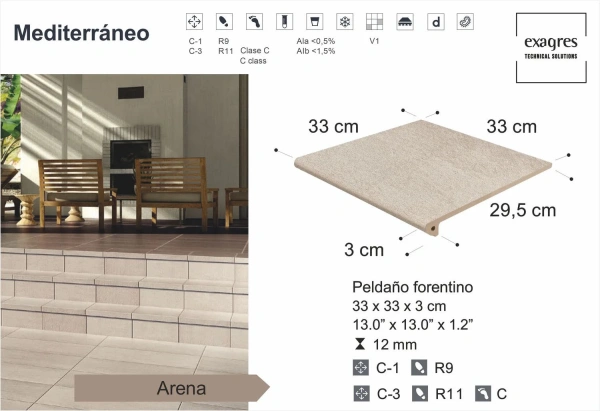Screen dimensions: 600x411
Task: Click the patio staircase scene photo
Action: pyautogui.click(x=123, y=220)
